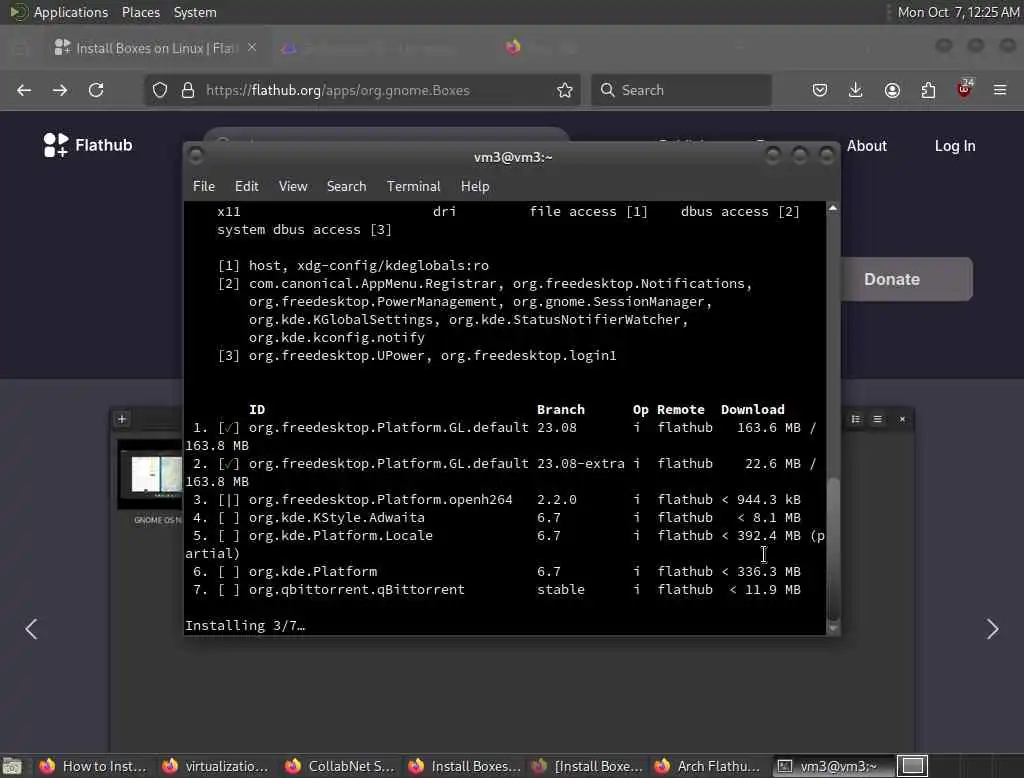Click the terminal scrollbar thumb
The width and height of the screenshot is (1024, 778).
coord(833,549)
